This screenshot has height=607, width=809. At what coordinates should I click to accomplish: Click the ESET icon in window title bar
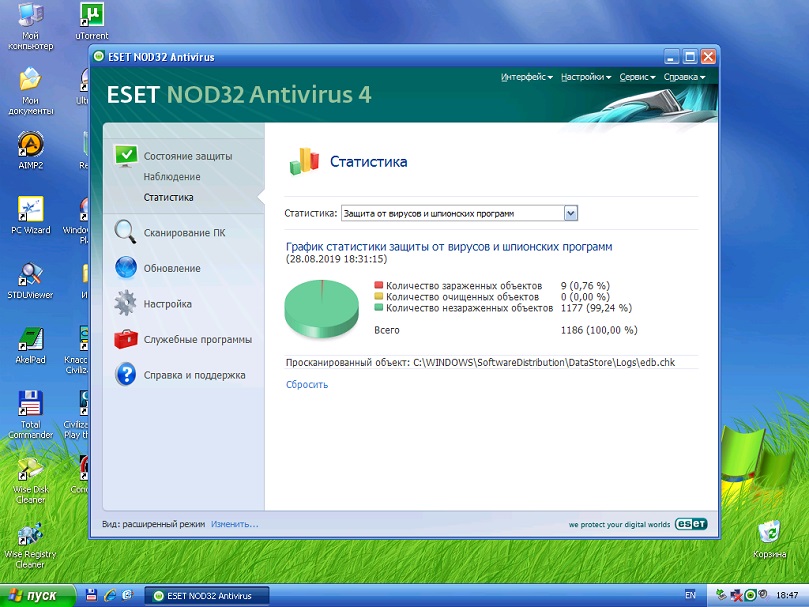click(x=99, y=56)
